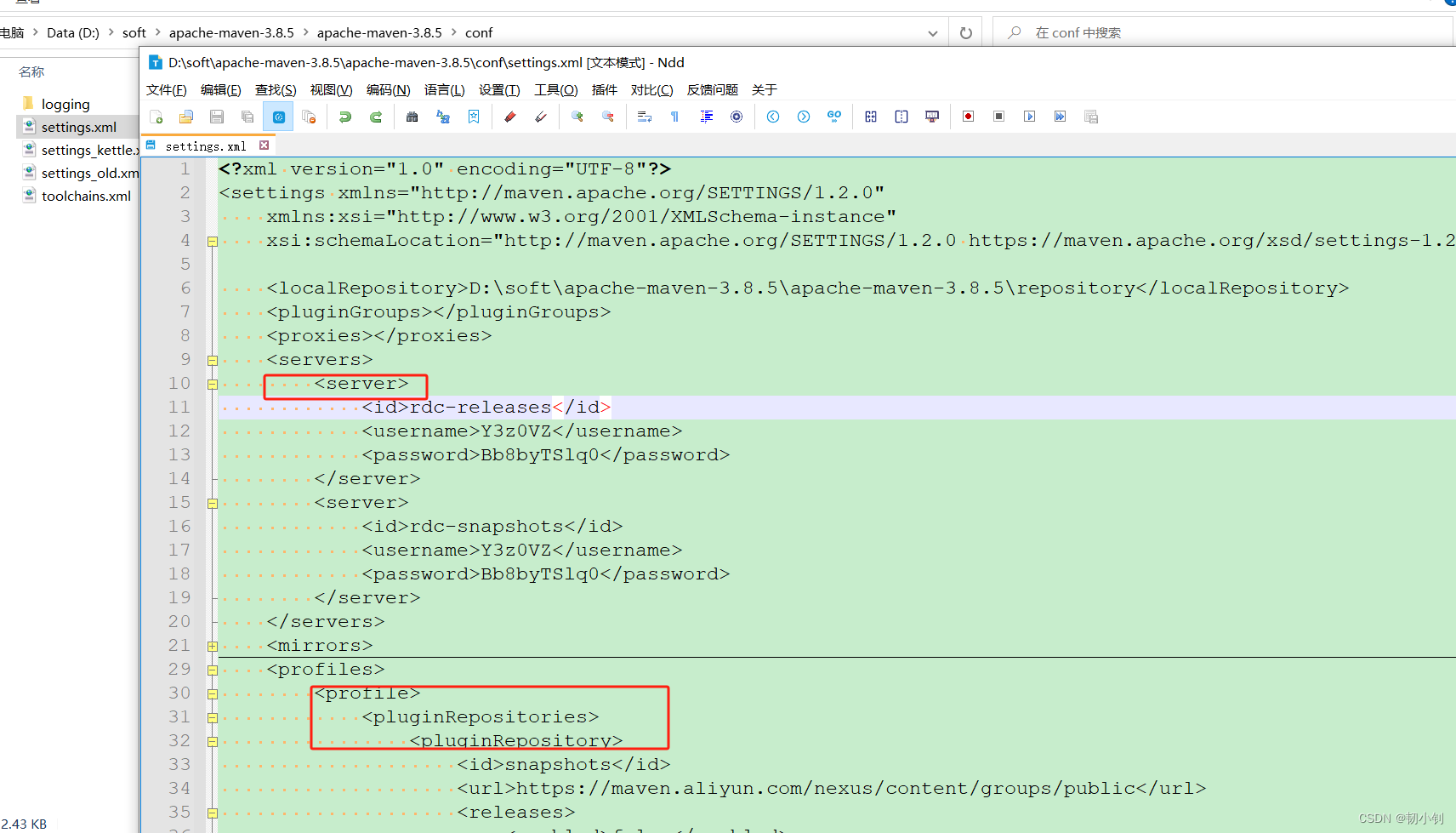Click the bookmark star icon

[474, 117]
